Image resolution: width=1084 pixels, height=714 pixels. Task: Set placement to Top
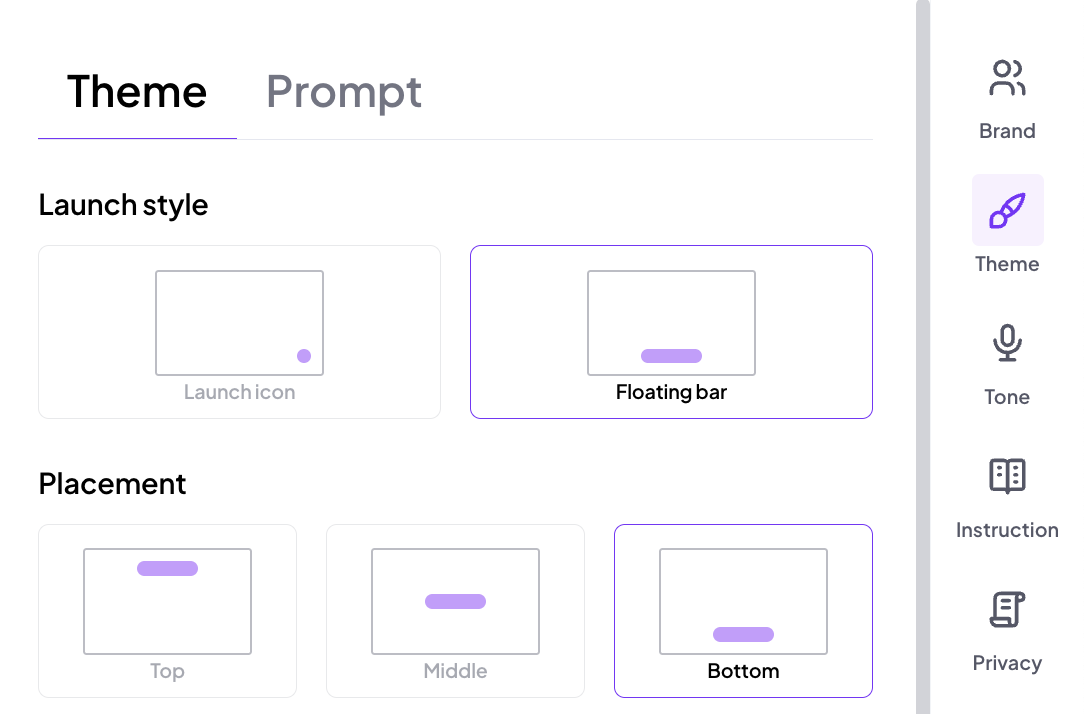point(167,611)
